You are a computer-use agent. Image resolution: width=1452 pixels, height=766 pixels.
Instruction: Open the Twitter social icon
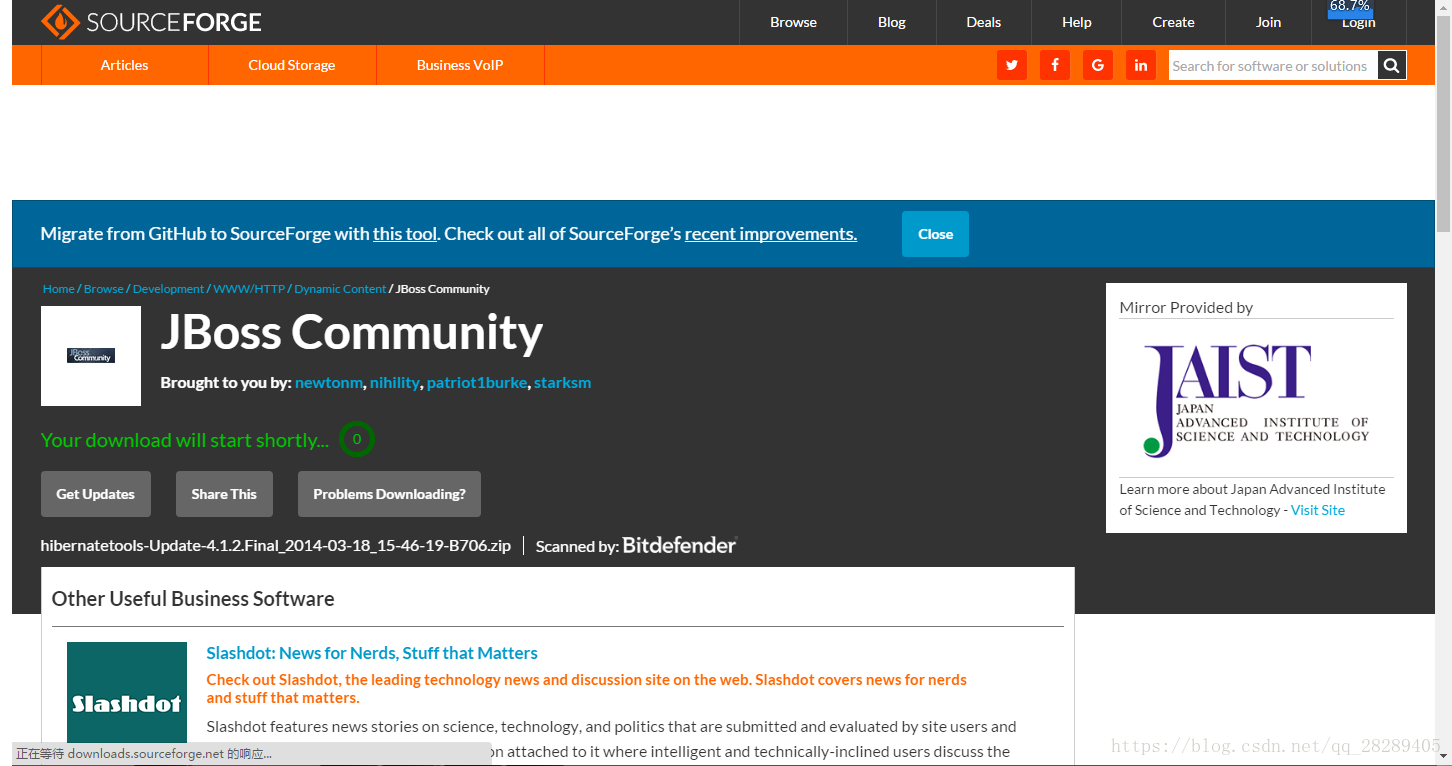pyautogui.click(x=1012, y=65)
